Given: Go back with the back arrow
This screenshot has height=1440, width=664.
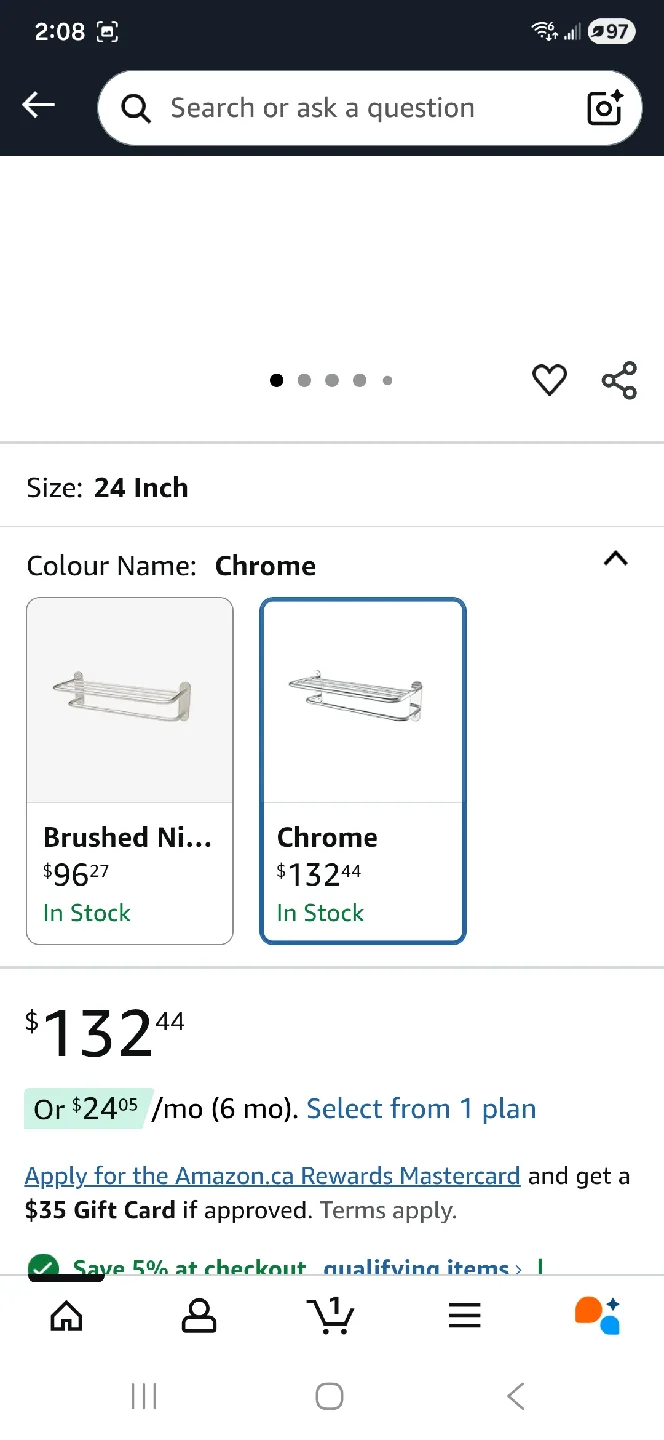Looking at the screenshot, I should [38, 104].
